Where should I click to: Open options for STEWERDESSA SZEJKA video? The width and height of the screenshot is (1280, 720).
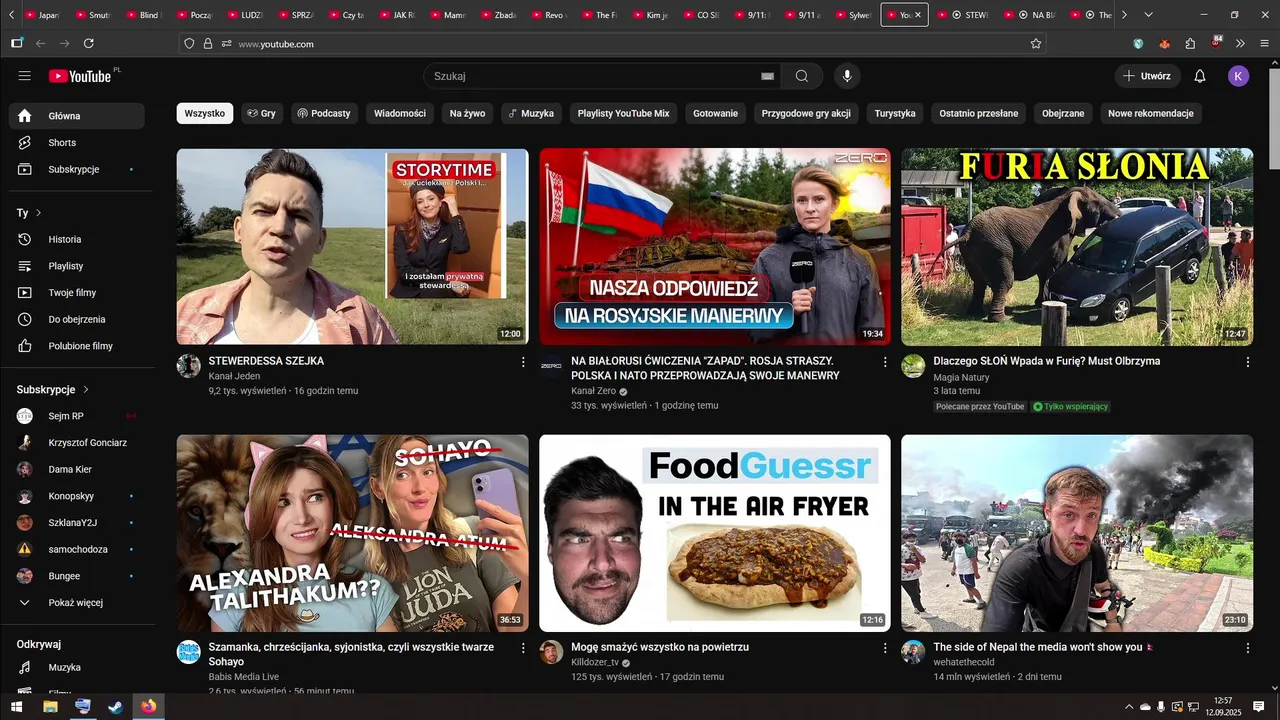point(522,362)
